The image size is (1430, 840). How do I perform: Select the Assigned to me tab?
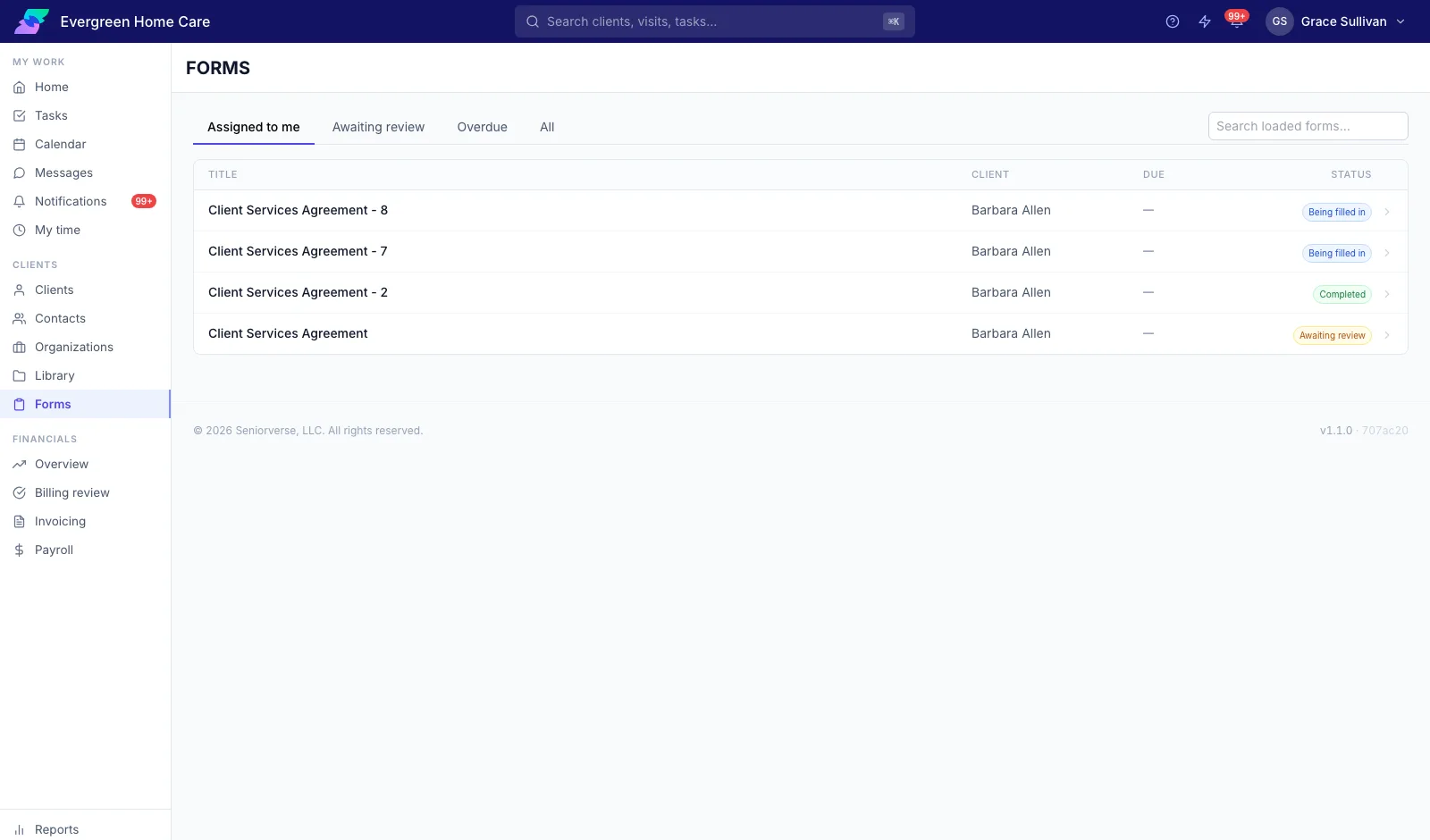tap(254, 127)
